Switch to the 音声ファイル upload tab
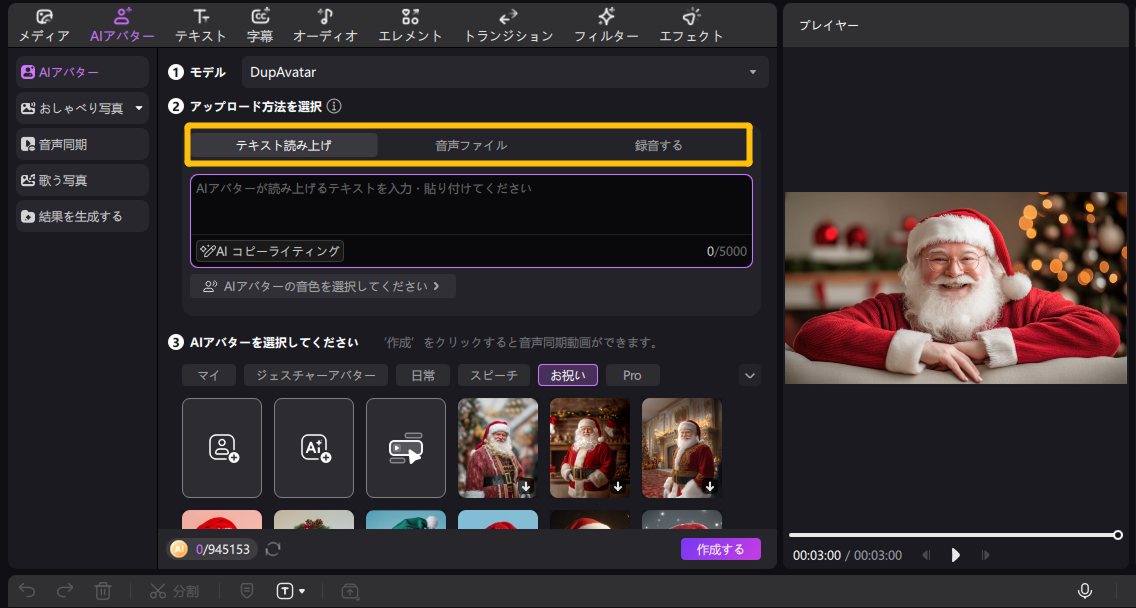 [x=471, y=144]
